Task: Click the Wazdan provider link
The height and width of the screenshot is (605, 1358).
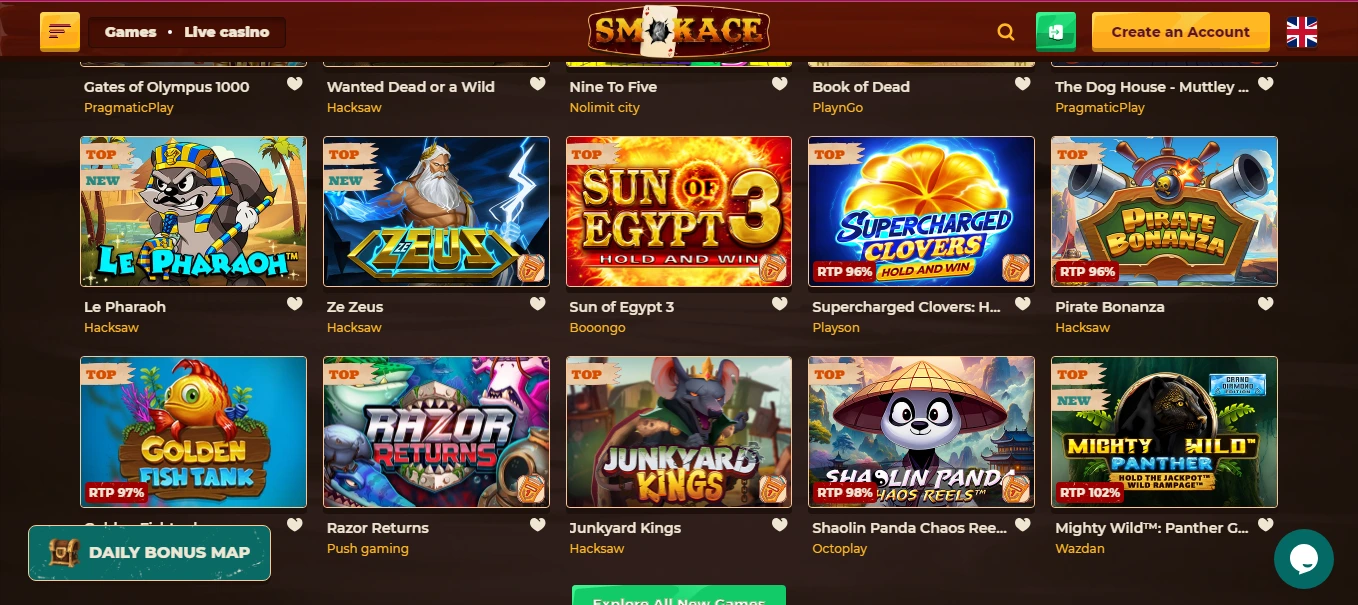Action: point(1080,549)
